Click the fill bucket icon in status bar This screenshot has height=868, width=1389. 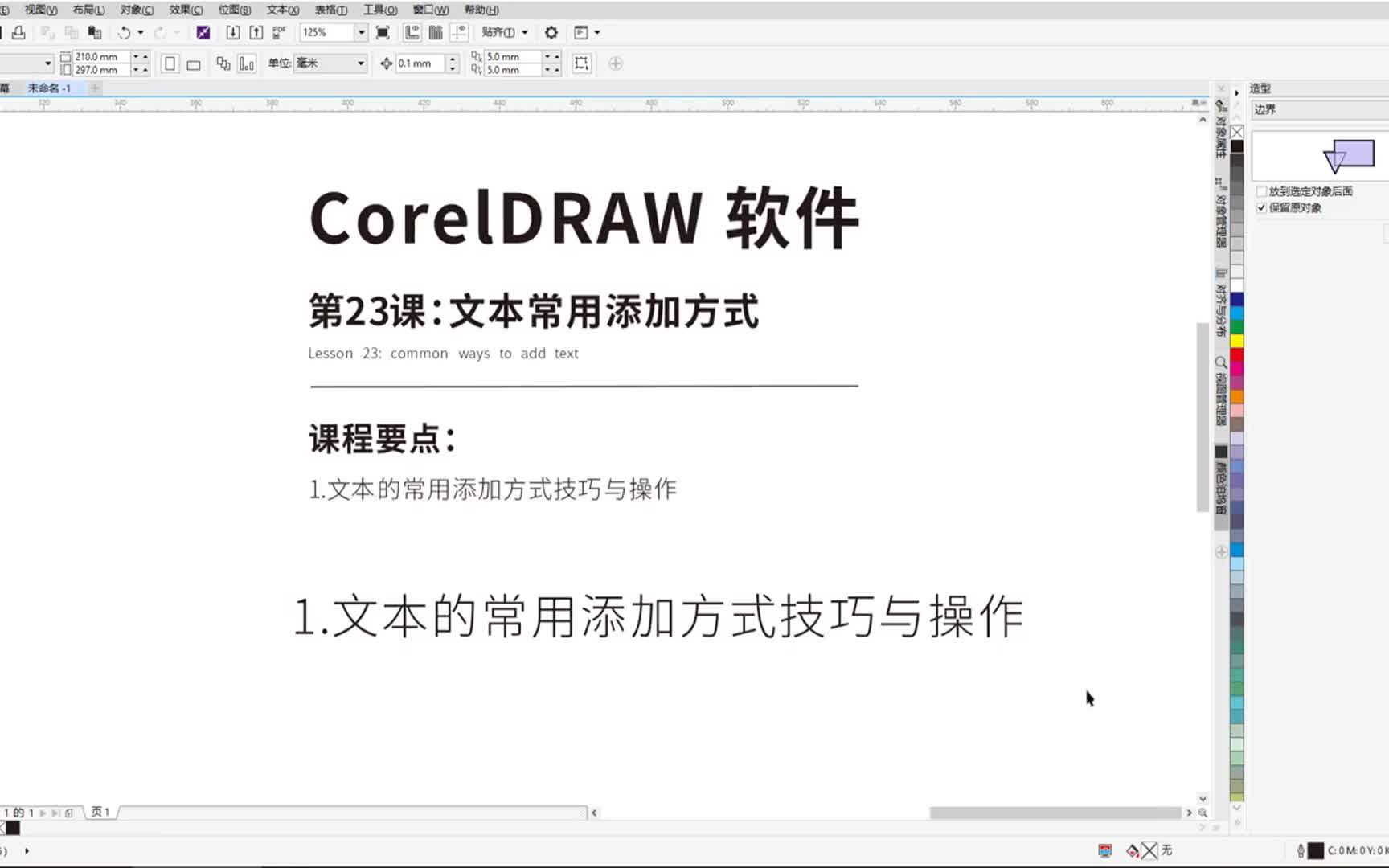coord(1133,850)
